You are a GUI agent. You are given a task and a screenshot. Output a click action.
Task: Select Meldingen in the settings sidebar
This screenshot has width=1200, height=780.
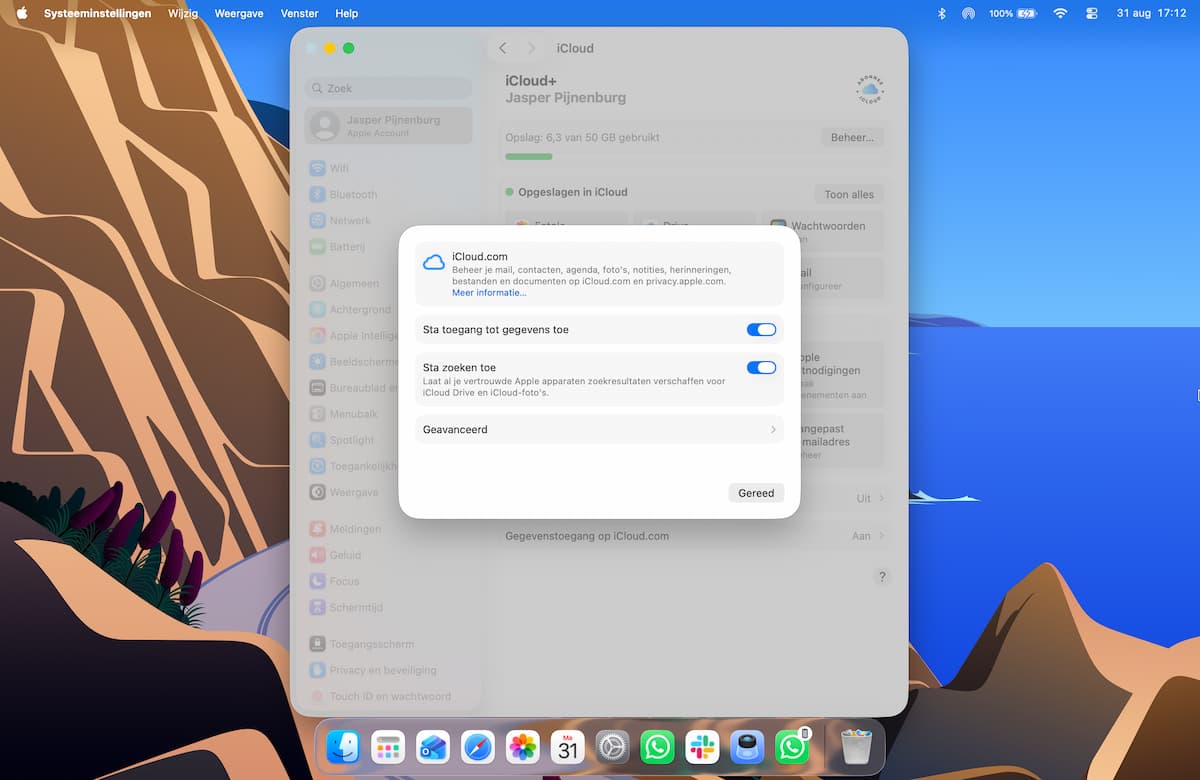click(388, 528)
